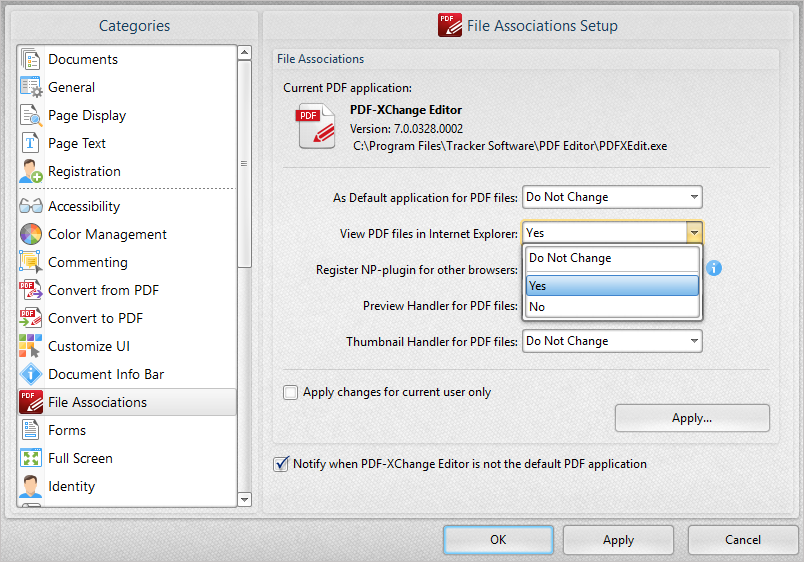
Task: Choose 'Do Not Change' from the open list
Action: [x=611, y=258]
